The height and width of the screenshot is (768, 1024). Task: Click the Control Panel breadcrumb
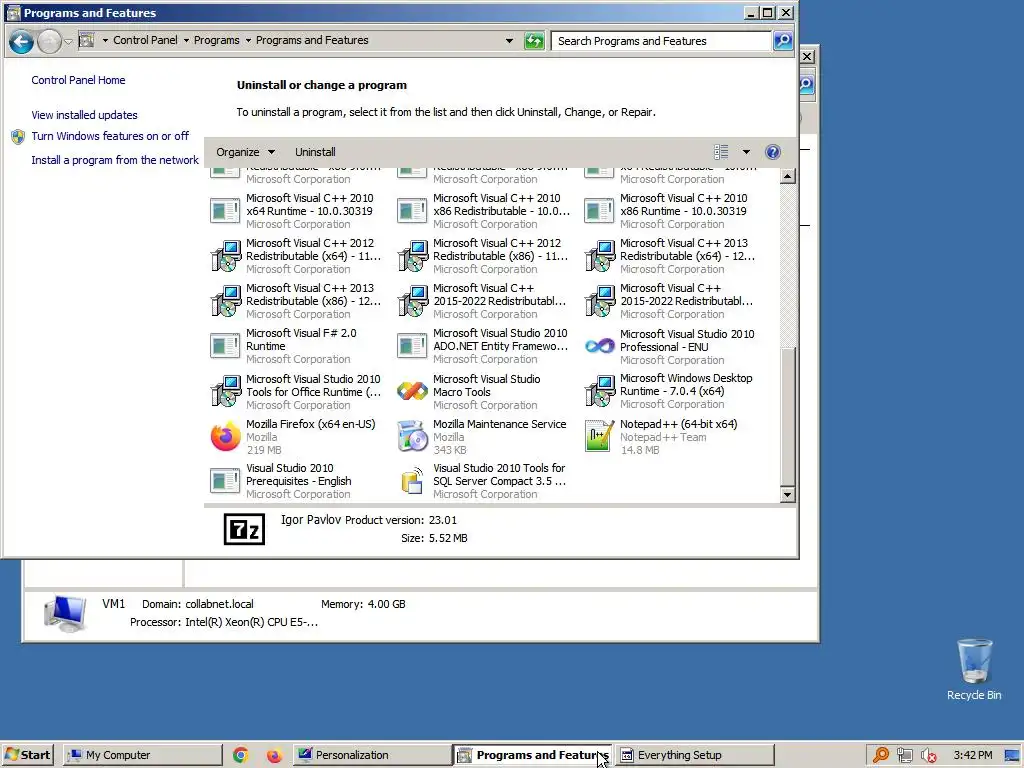[145, 40]
